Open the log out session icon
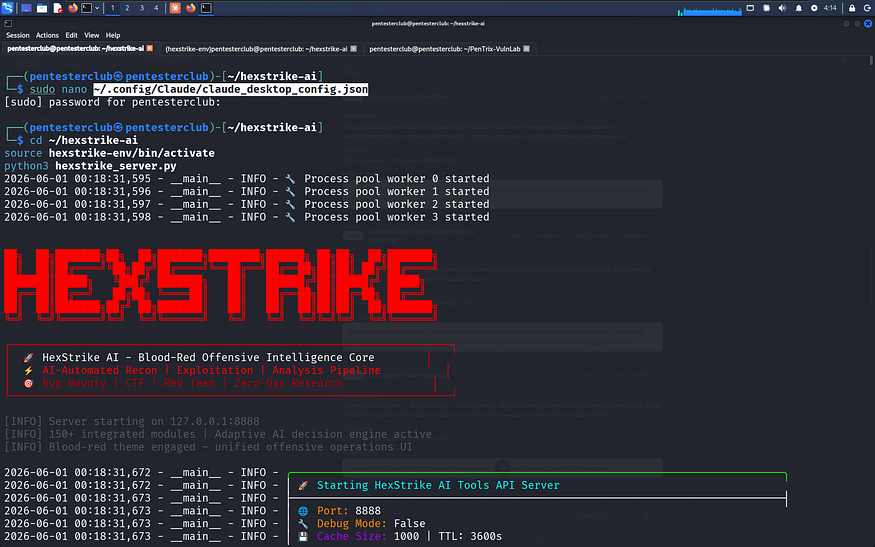The height and width of the screenshot is (547, 875). [x=868, y=8]
